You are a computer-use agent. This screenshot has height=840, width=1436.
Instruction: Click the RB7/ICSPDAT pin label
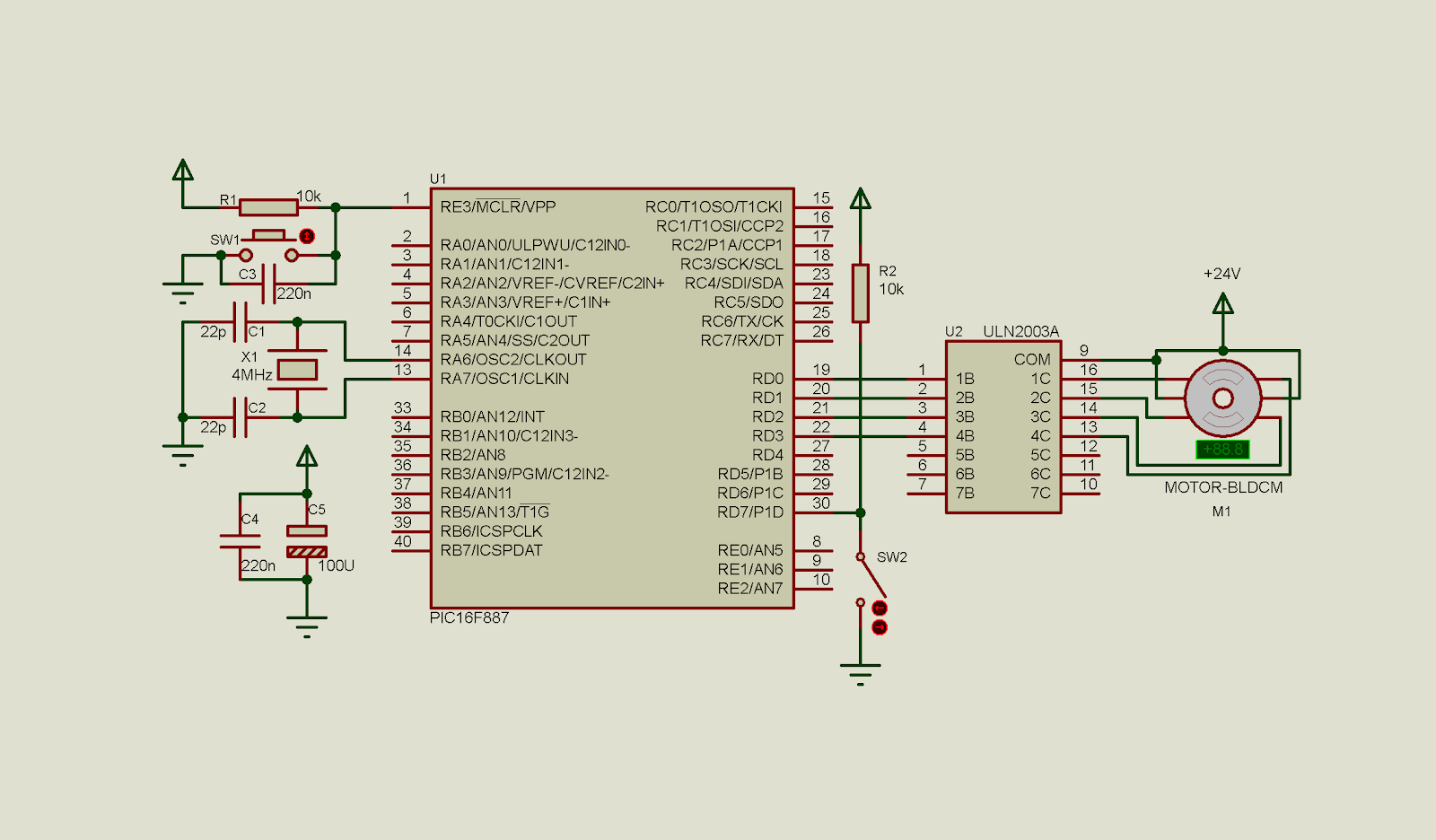491,551
